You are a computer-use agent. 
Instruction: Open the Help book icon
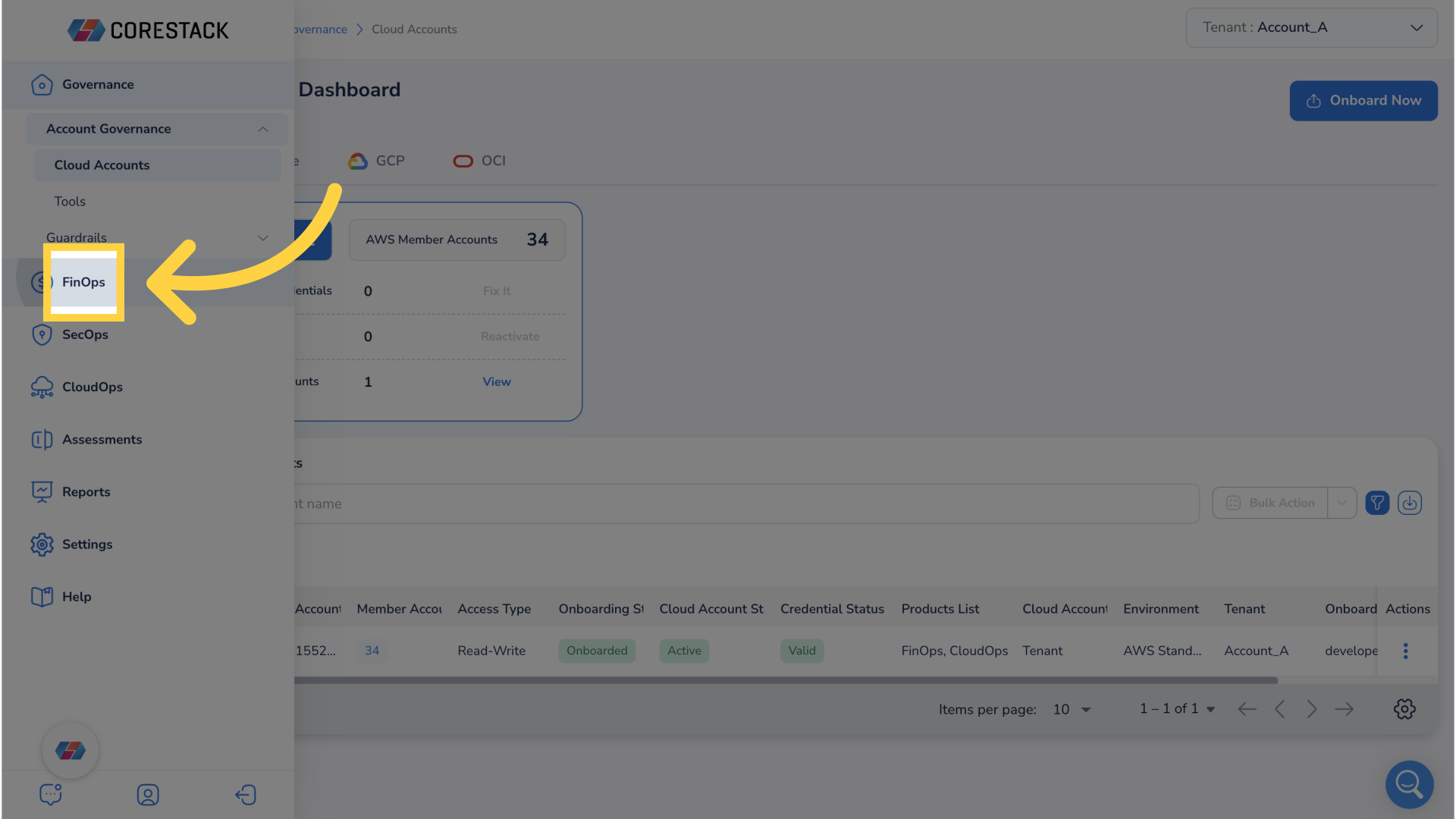pos(42,596)
